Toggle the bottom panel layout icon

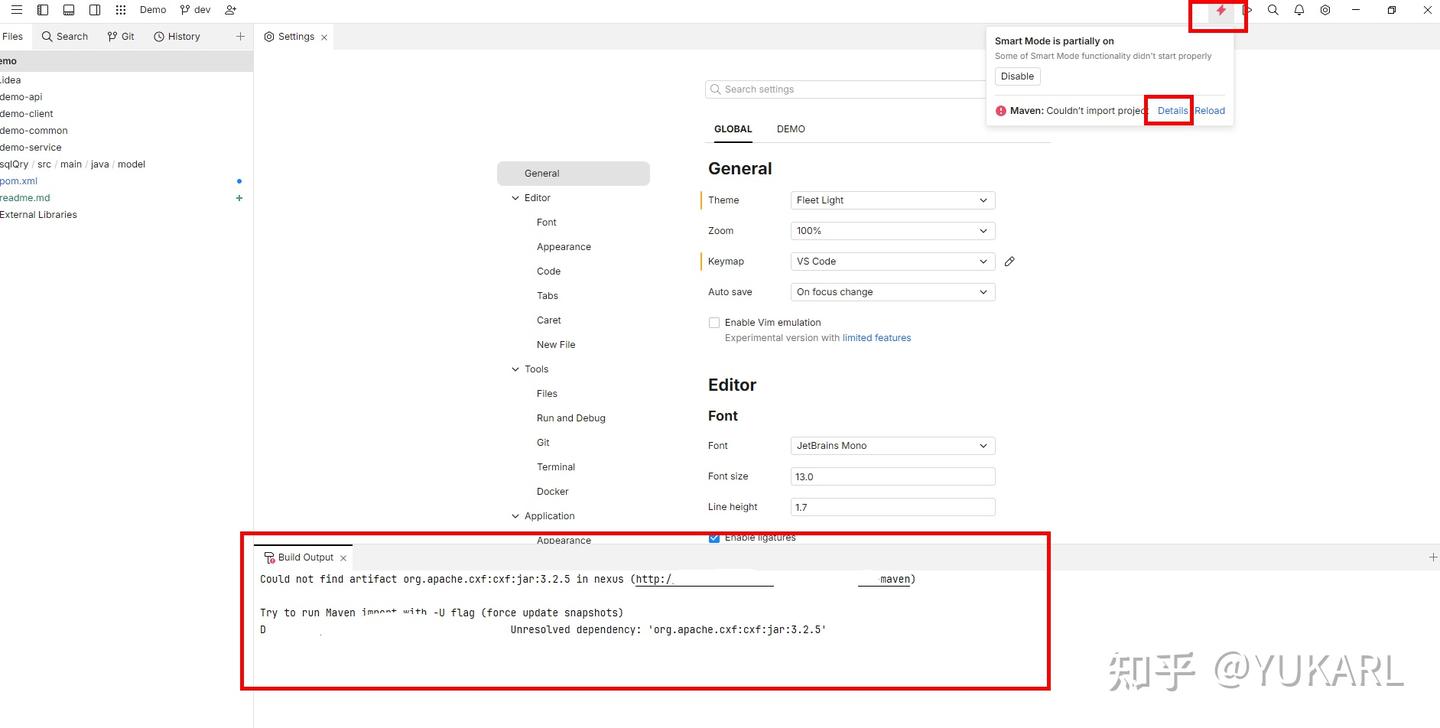tap(68, 10)
